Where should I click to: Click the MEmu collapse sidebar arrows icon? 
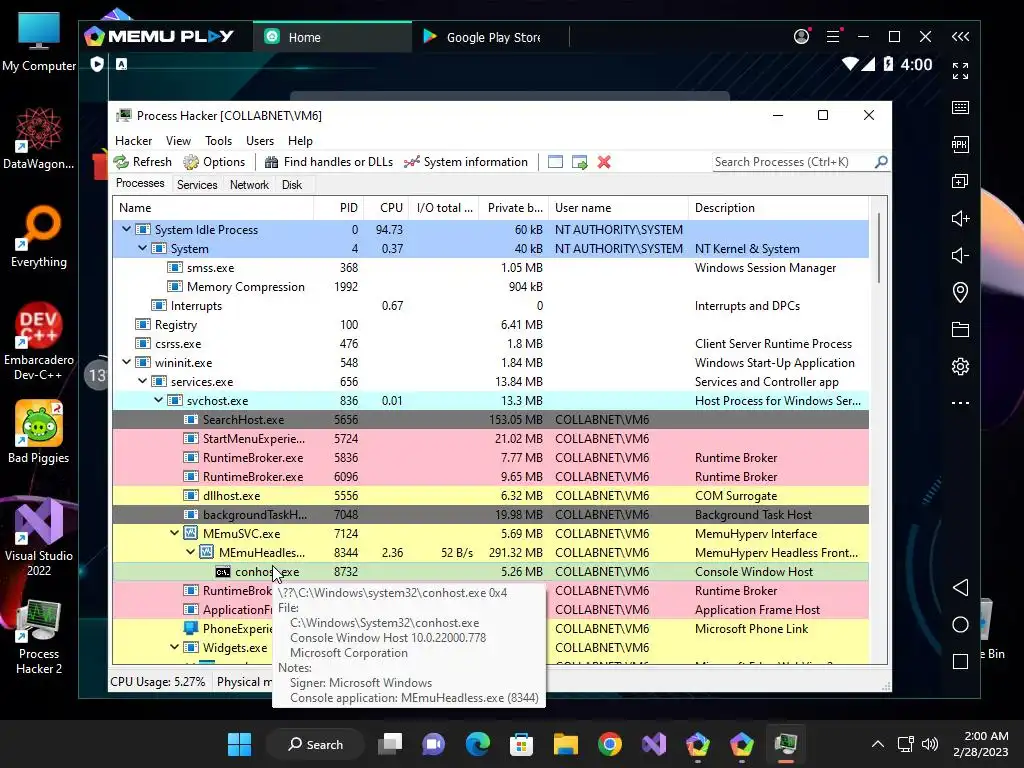(960, 37)
